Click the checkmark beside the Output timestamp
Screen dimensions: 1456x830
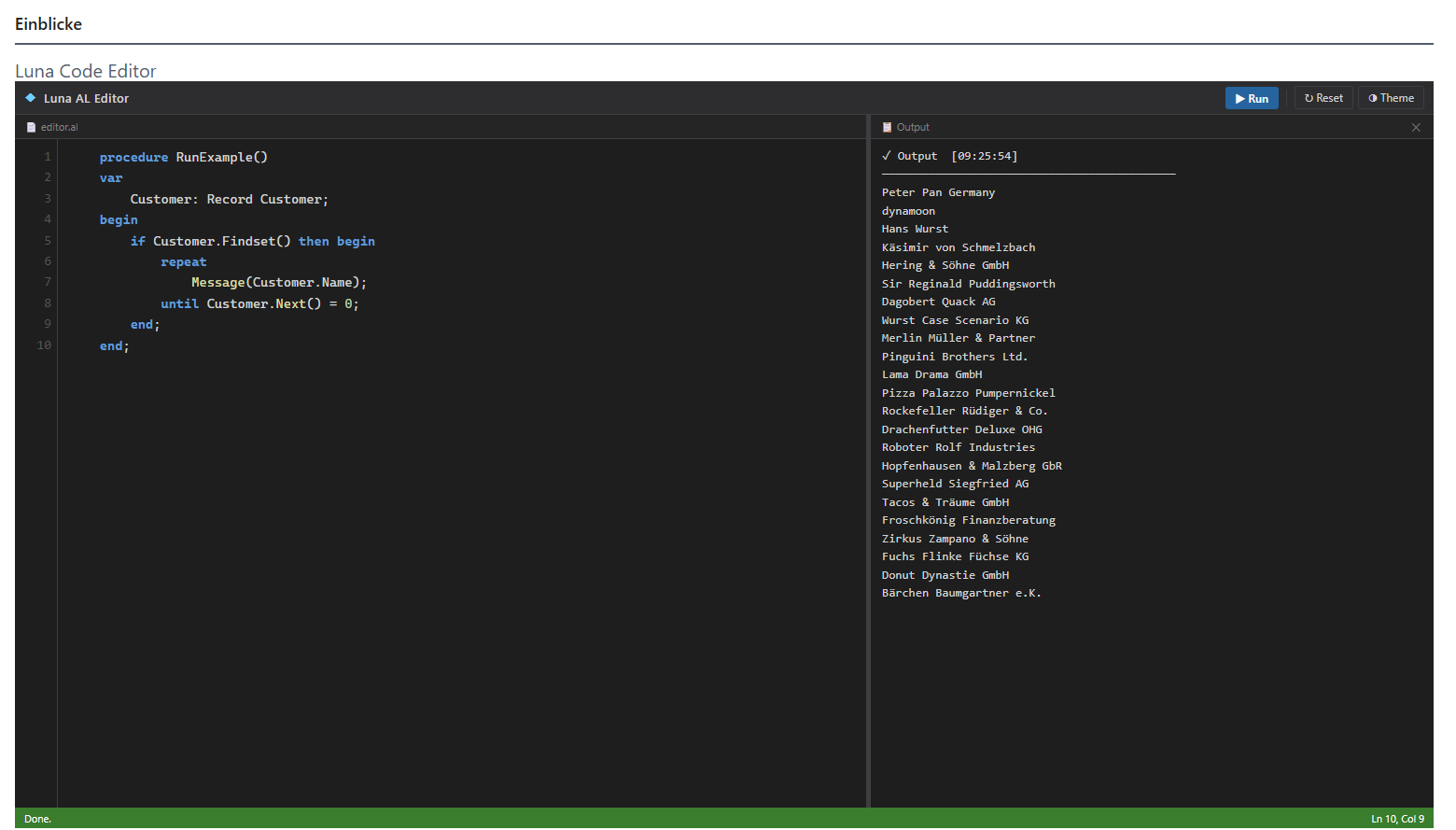coord(887,155)
